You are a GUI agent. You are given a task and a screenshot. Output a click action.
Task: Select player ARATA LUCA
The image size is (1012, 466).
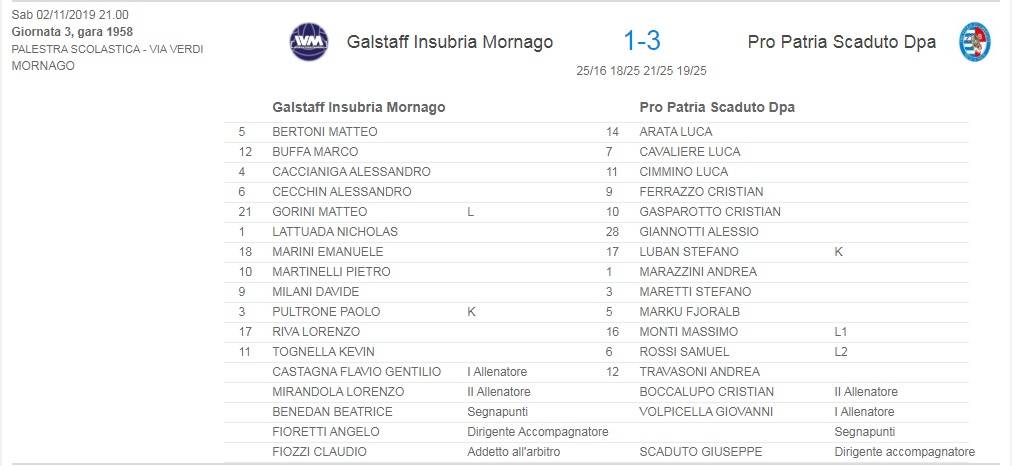pyautogui.click(x=676, y=132)
